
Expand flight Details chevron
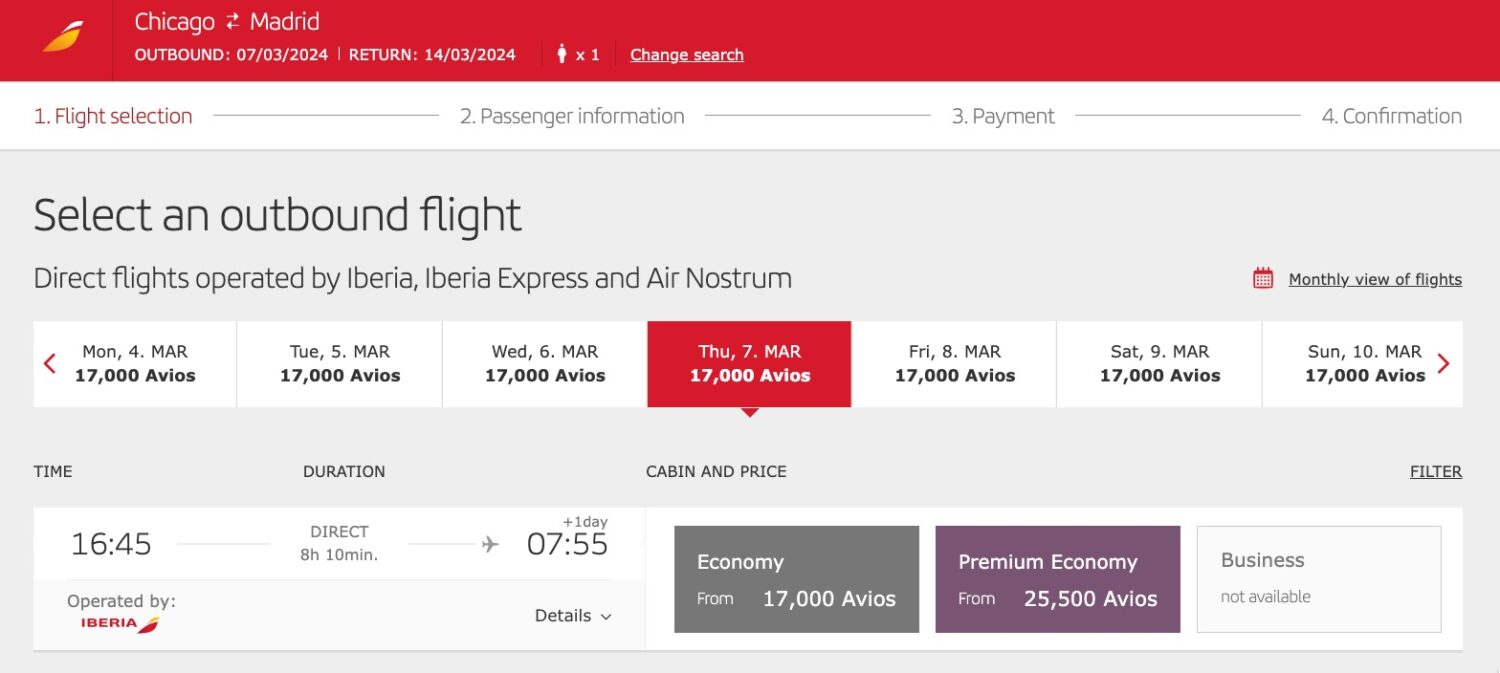(x=605, y=617)
